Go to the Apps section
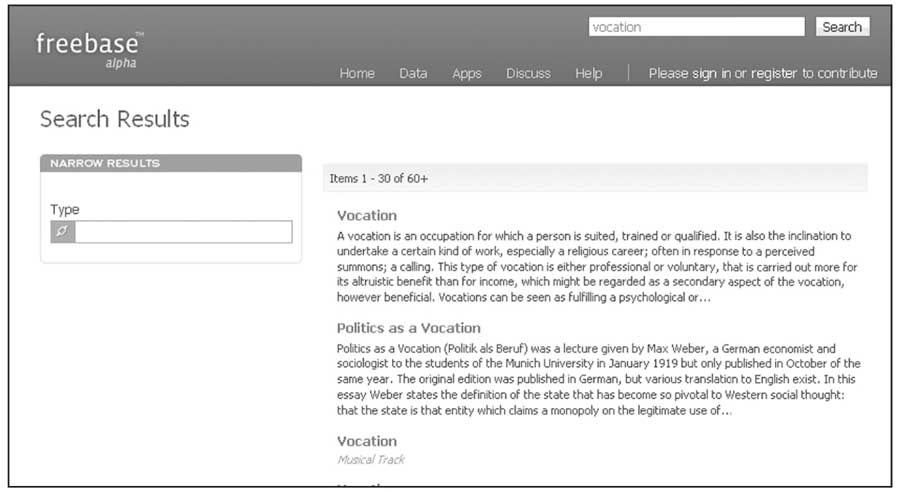 [467, 73]
